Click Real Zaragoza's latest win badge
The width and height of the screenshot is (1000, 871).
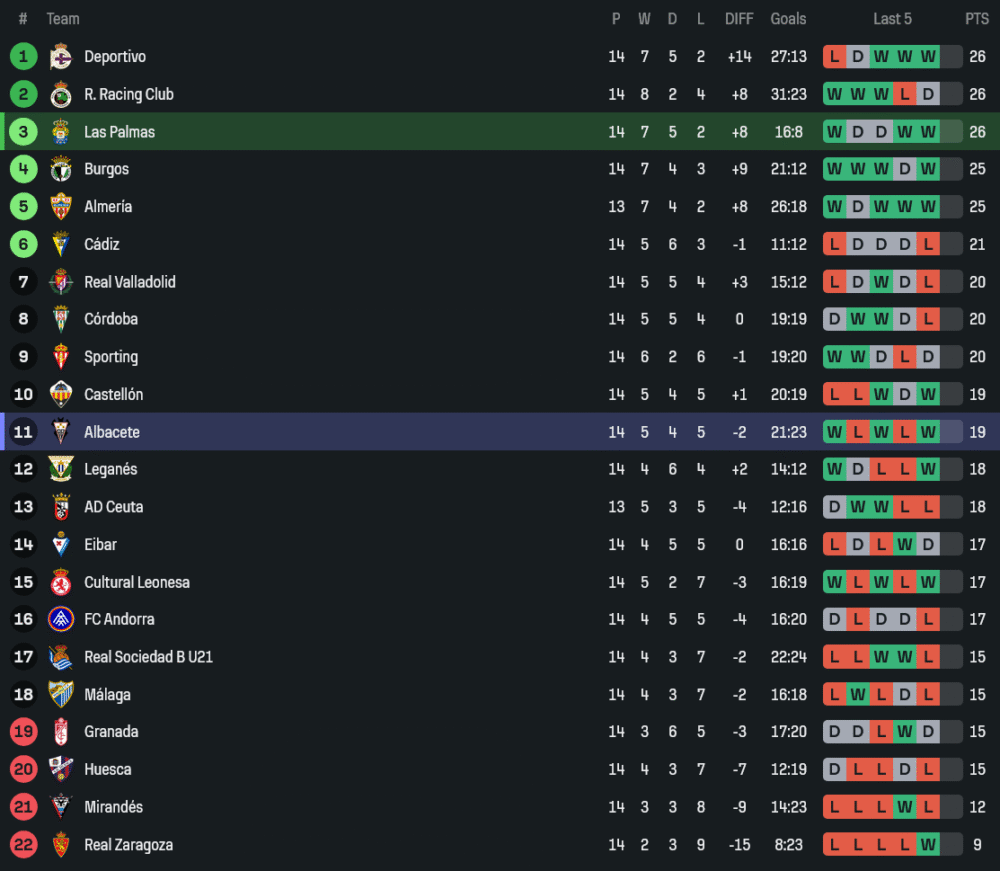click(928, 845)
